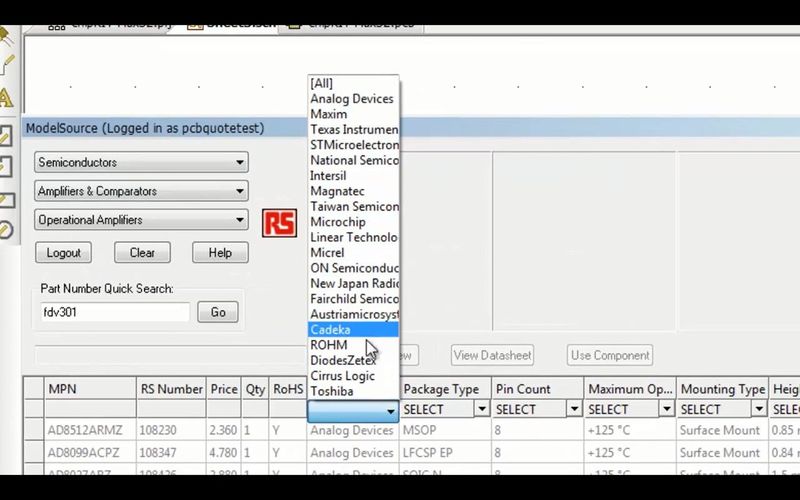Click the Use Component button
The image size is (800, 500).
pyautogui.click(x=610, y=355)
